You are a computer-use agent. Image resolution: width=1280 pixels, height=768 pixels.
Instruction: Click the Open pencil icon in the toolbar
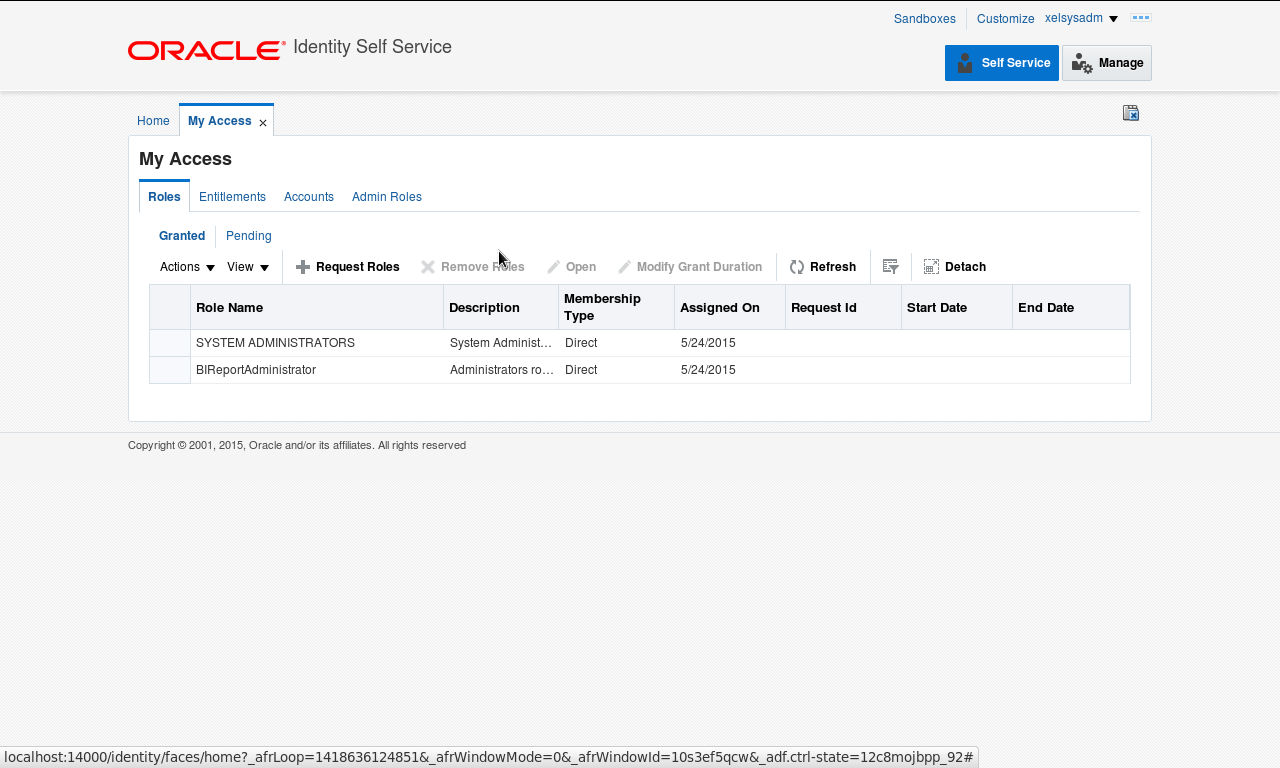tap(551, 267)
